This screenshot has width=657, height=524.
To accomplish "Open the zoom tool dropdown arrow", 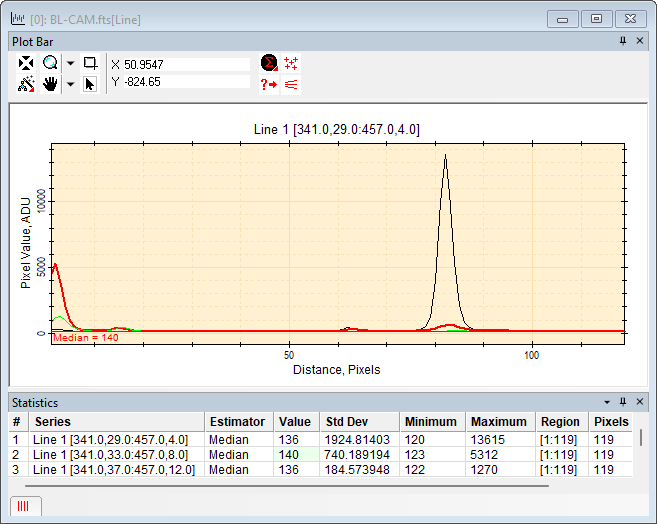I will (70, 63).
